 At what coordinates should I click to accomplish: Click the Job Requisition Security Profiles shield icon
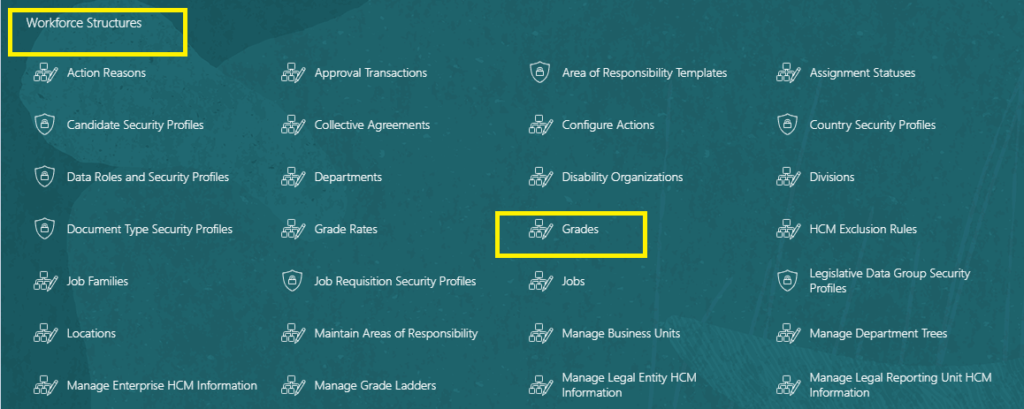coord(292,281)
